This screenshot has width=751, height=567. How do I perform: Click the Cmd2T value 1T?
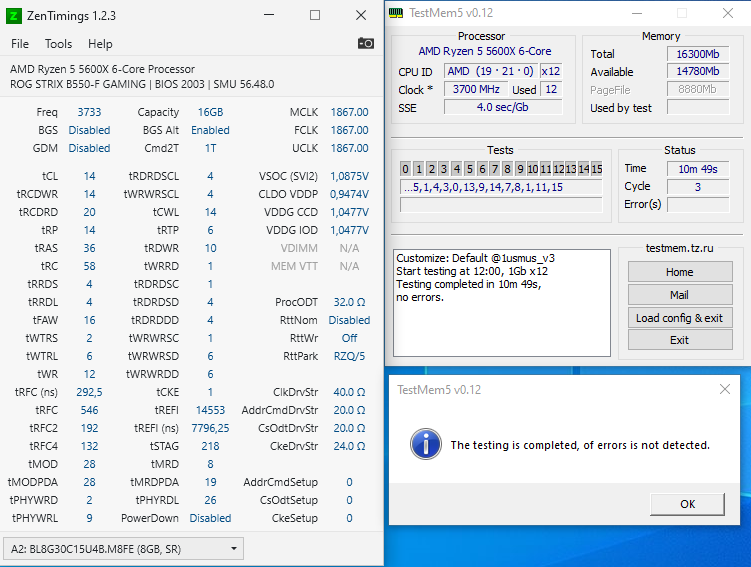point(210,148)
